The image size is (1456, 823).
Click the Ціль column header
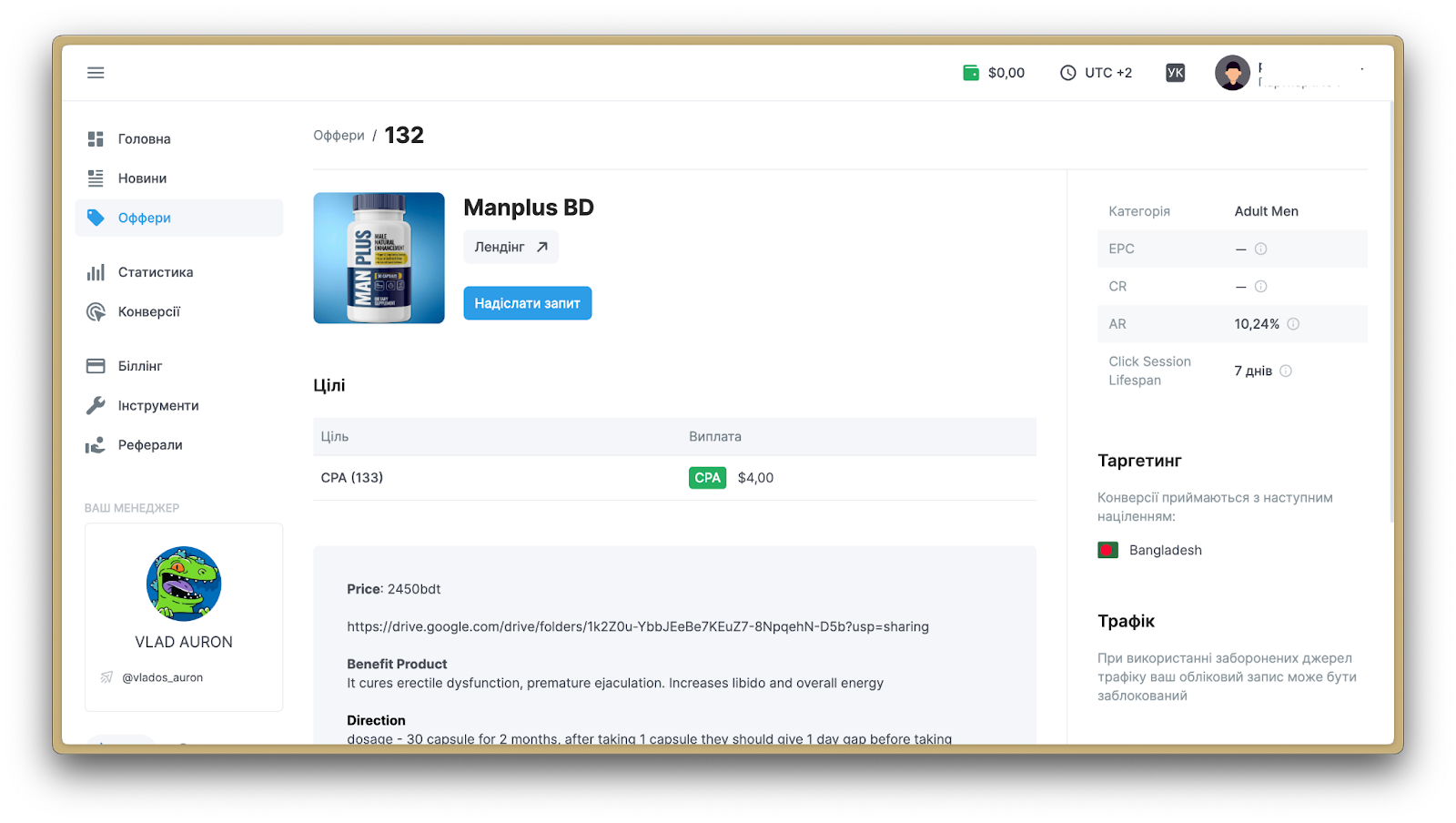pos(335,437)
